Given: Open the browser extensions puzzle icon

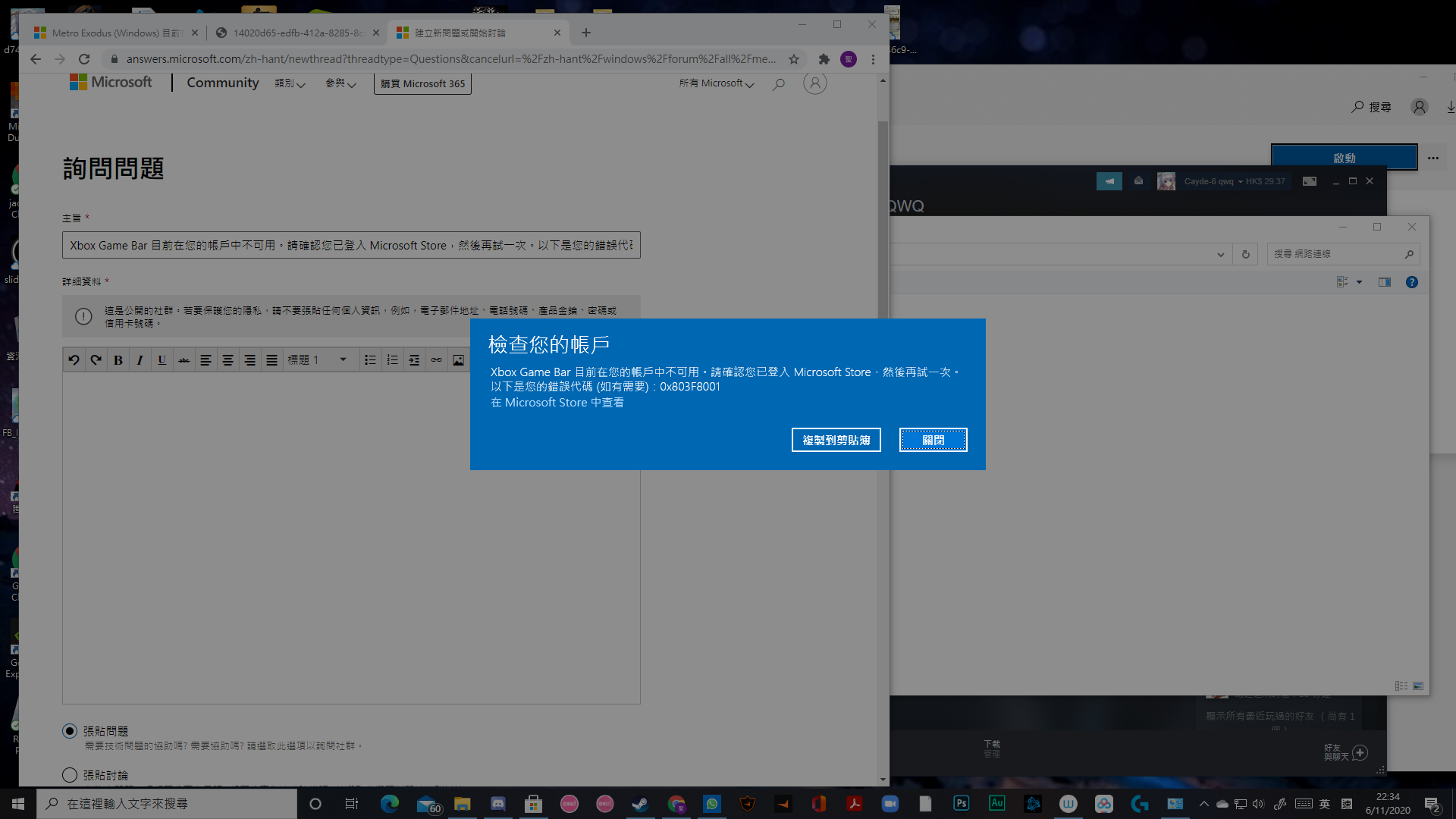Looking at the screenshot, I should 824,59.
